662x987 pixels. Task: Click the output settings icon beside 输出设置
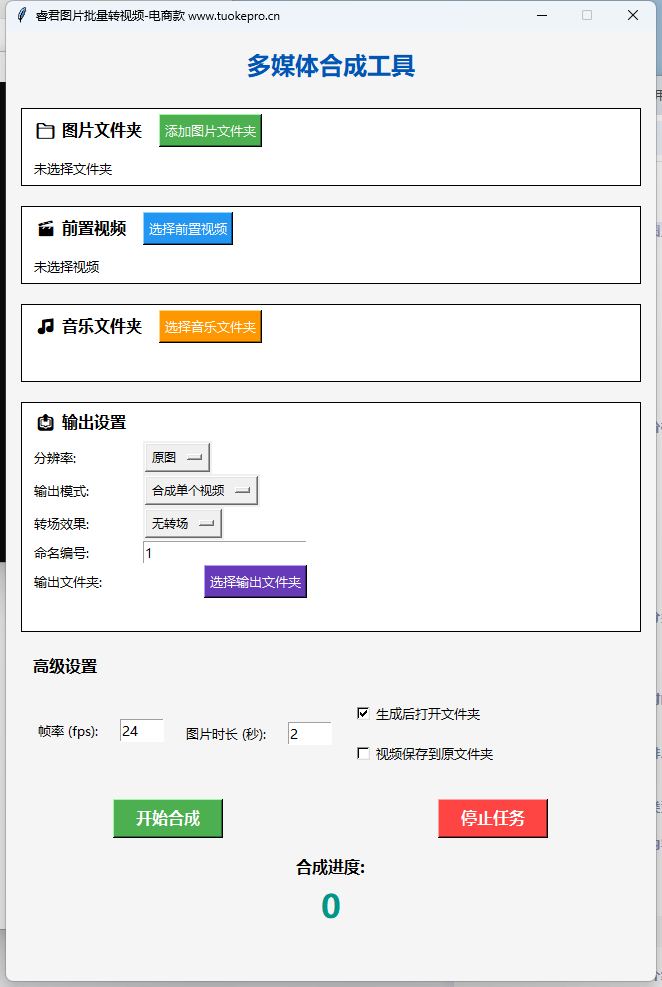point(44,423)
